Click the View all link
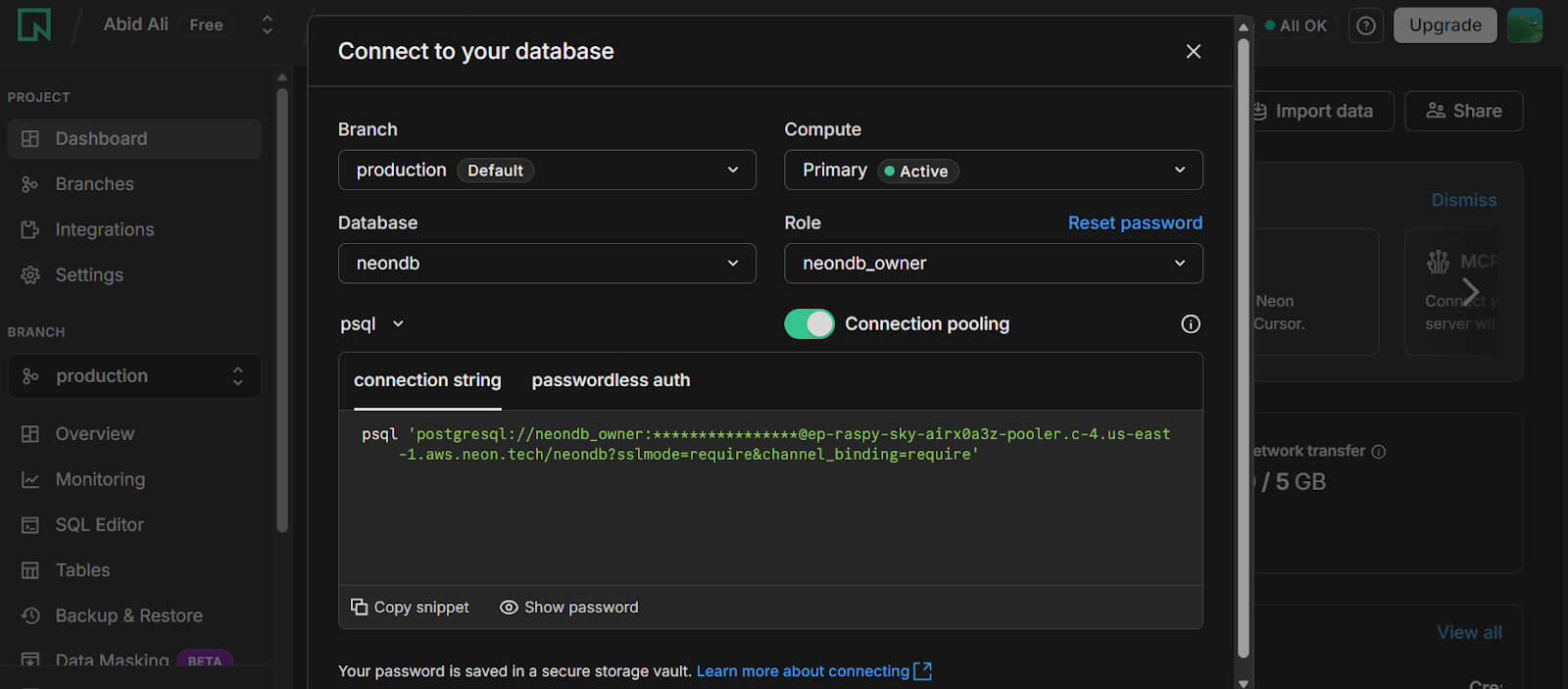 pyautogui.click(x=1469, y=633)
